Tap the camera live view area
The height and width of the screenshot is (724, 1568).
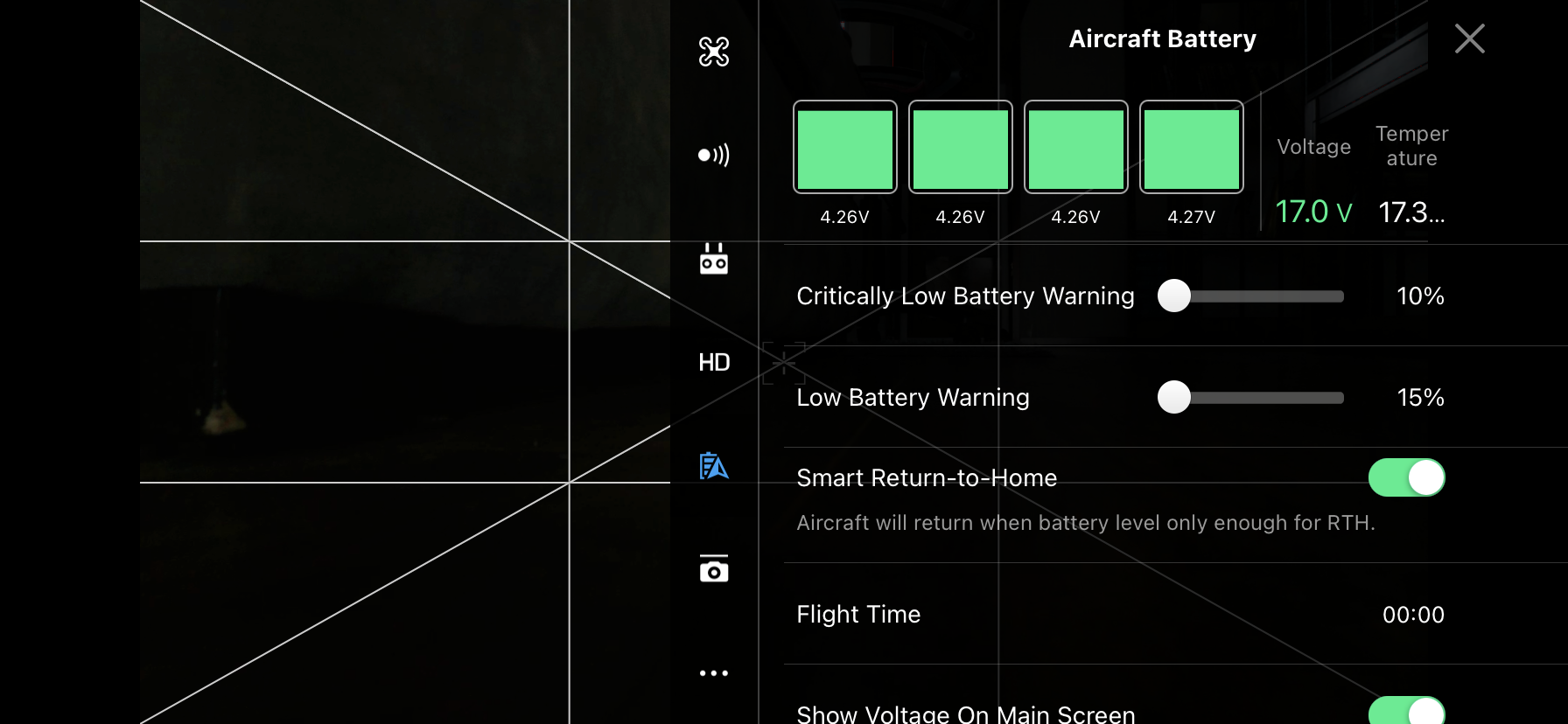click(x=405, y=362)
